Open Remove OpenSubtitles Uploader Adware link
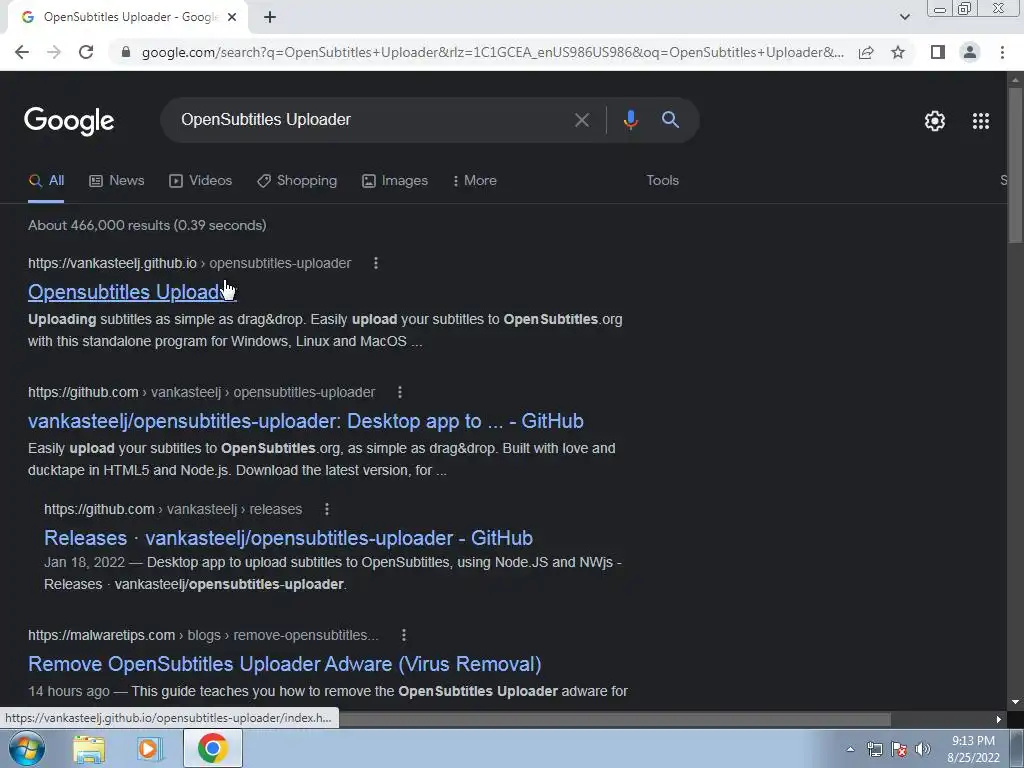1024x768 pixels. click(285, 664)
